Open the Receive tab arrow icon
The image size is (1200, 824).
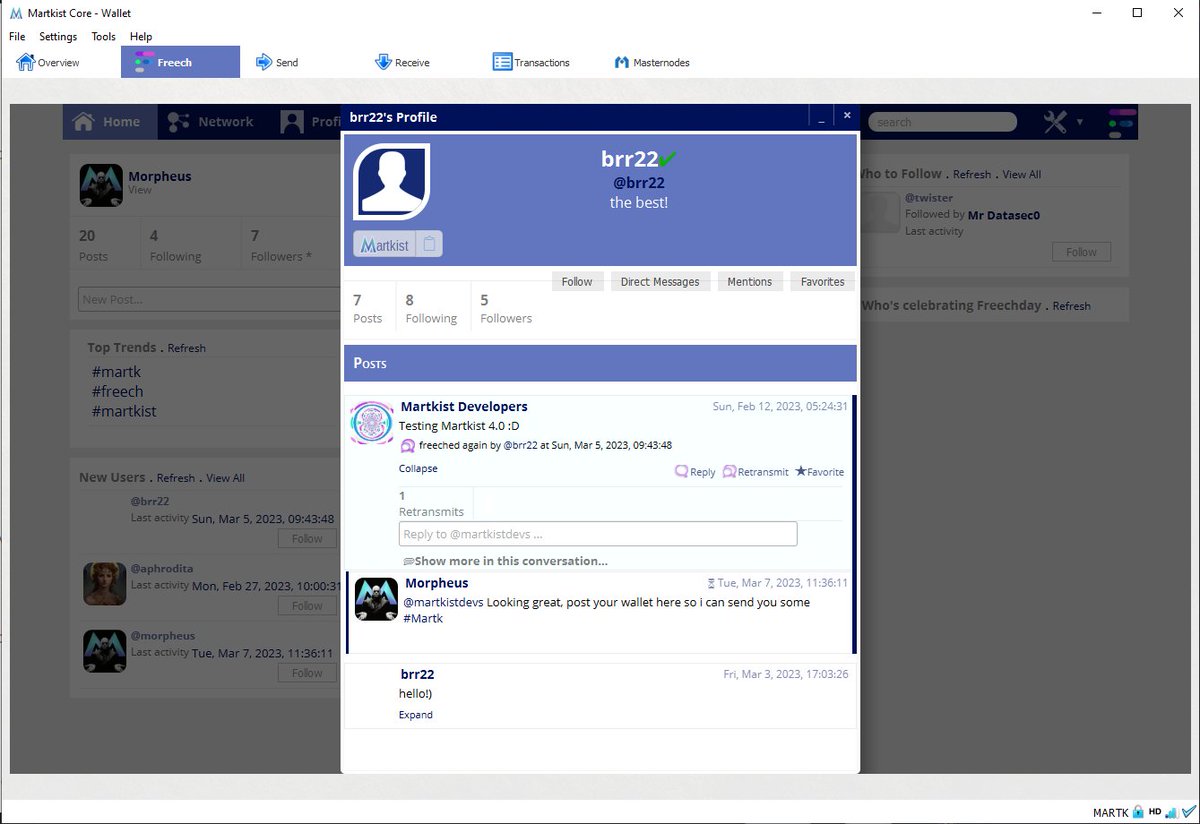click(383, 62)
